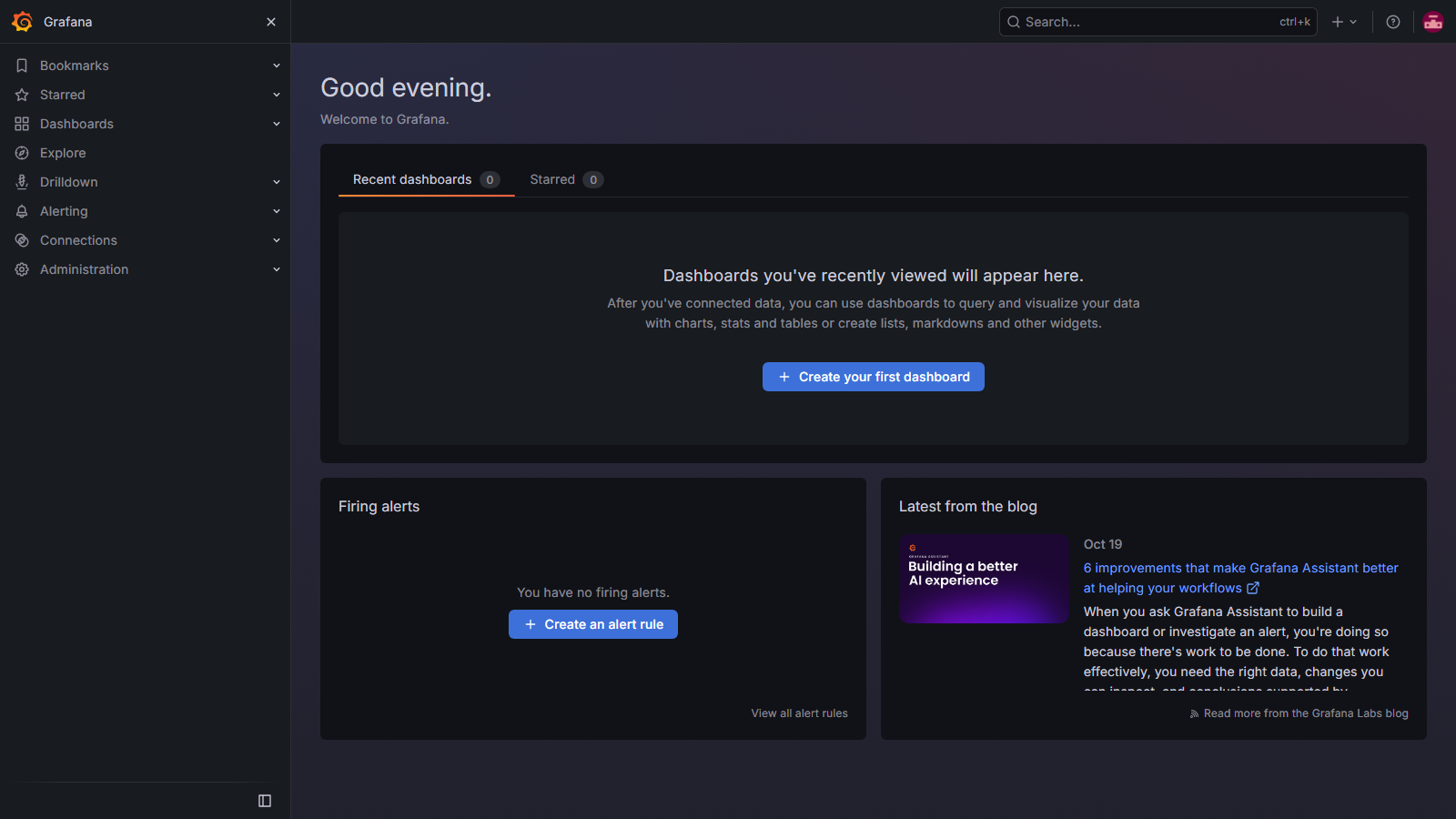Screen dimensions: 1456x819
Task: Open Administration in the navigation menu
Action: [85, 269]
